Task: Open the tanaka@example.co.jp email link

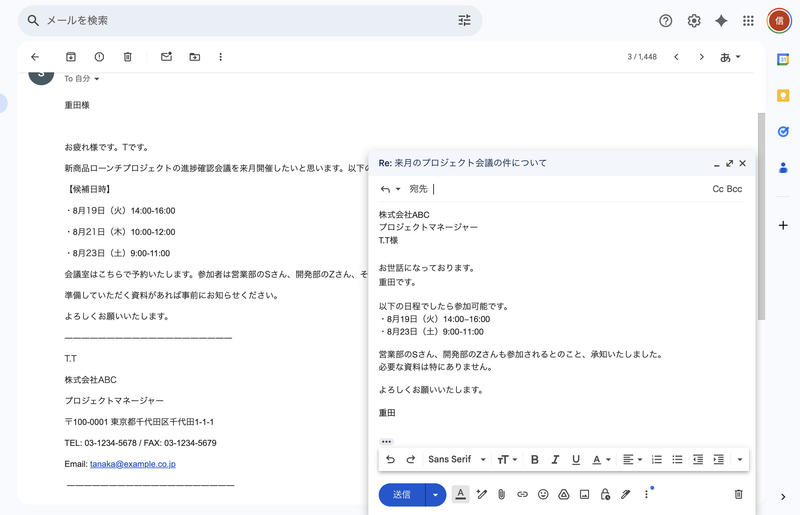Action: click(133, 464)
